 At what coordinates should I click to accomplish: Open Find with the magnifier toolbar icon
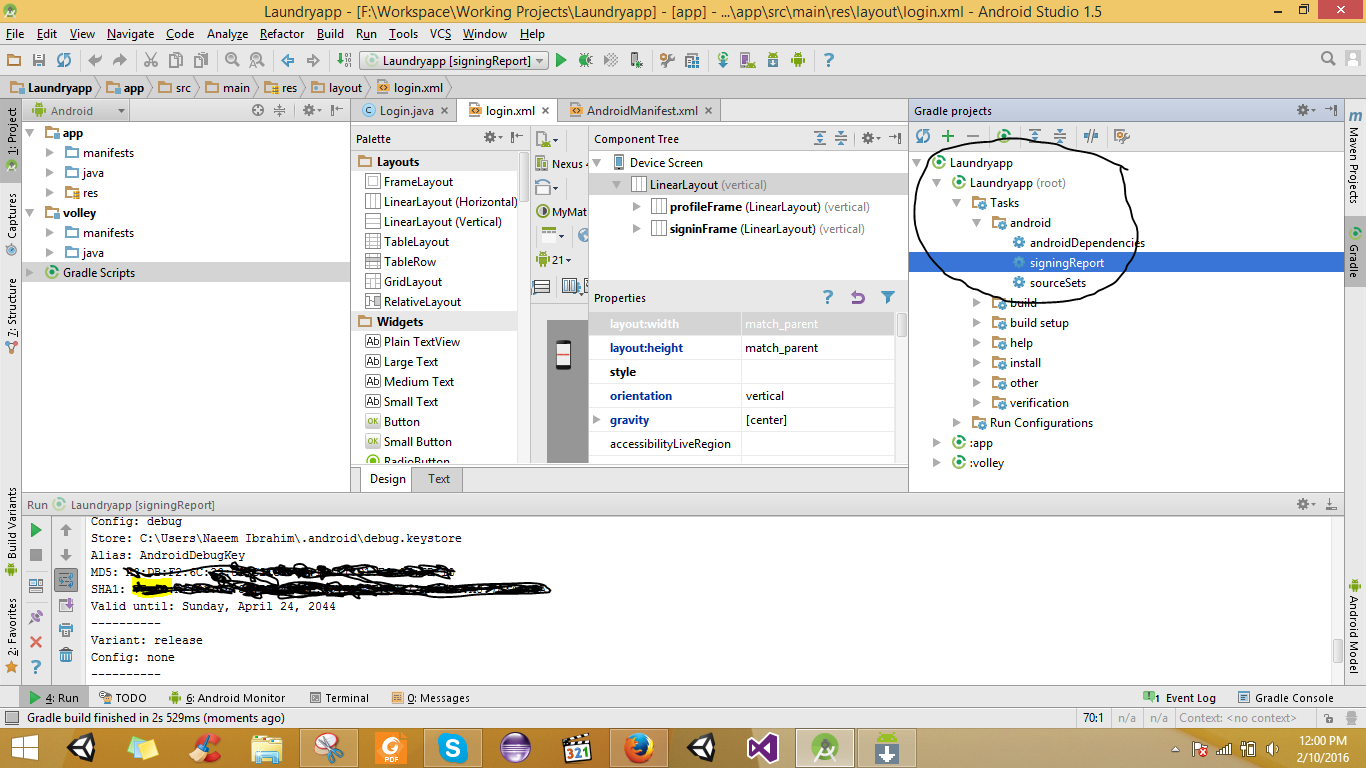pos(232,61)
